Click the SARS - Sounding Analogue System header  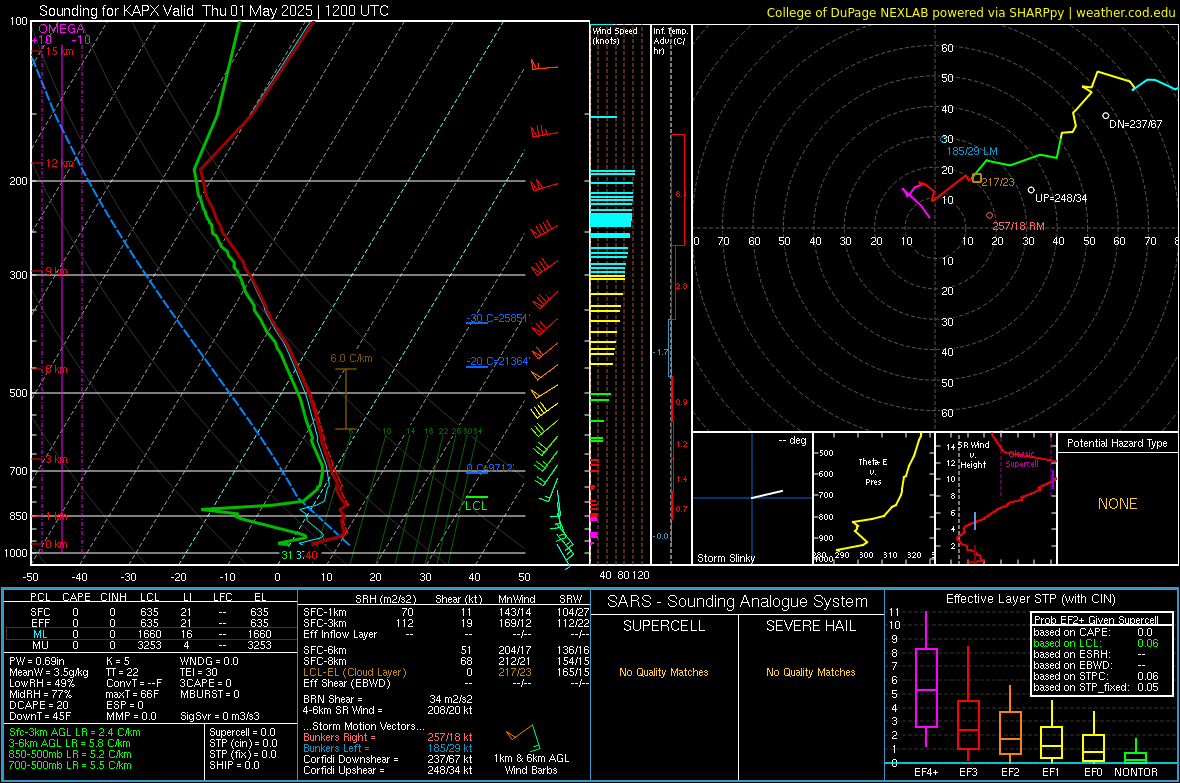pos(737,602)
